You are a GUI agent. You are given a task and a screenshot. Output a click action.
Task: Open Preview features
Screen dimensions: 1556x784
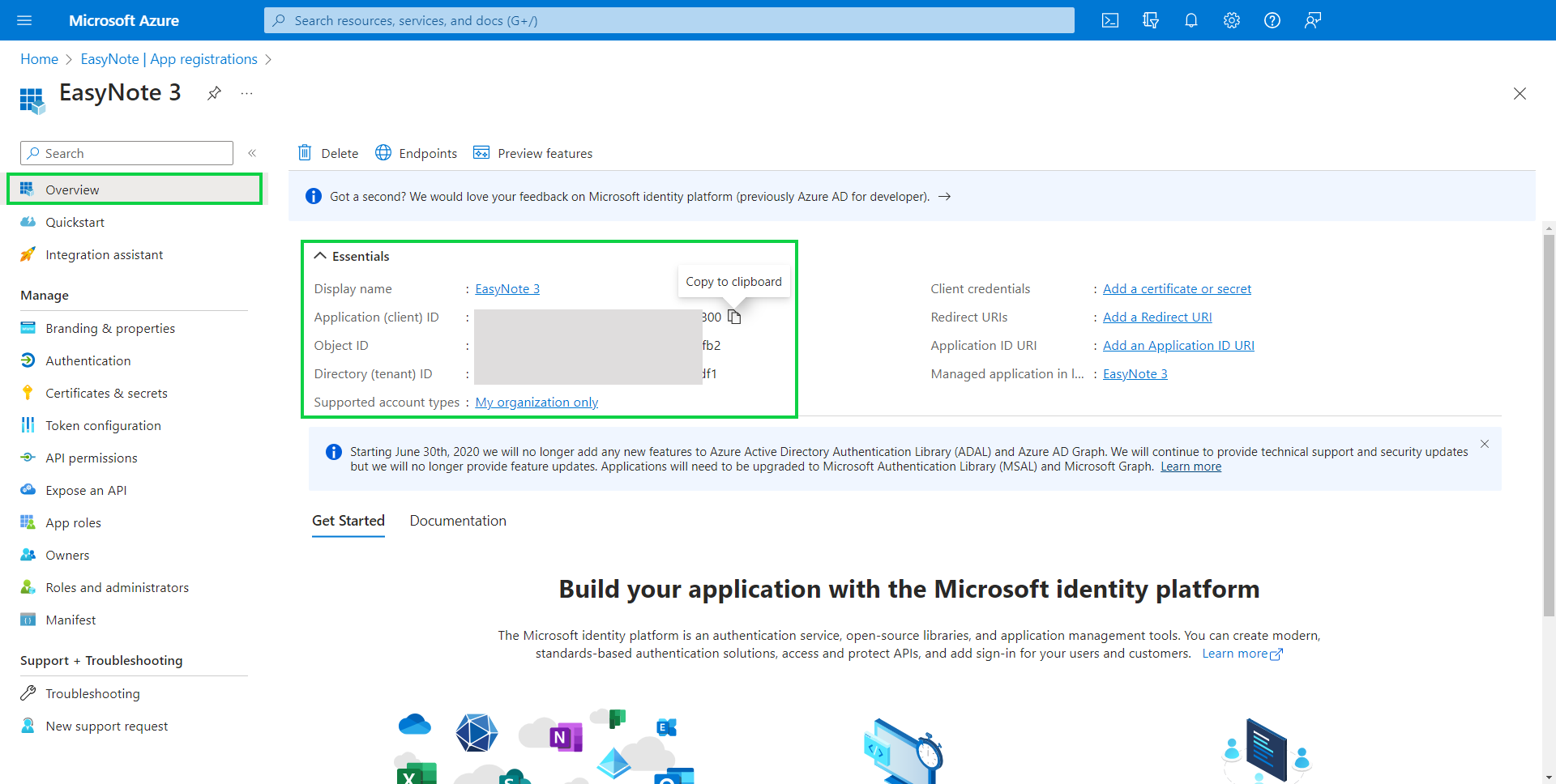click(x=532, y=153)
